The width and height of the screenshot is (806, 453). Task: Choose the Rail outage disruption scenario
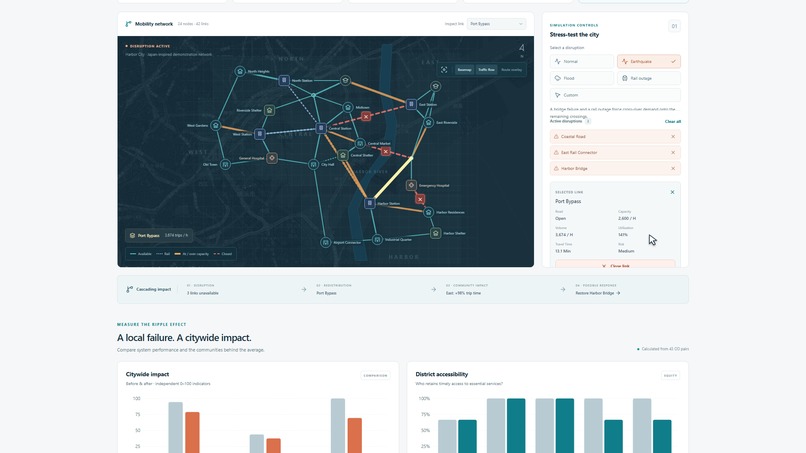point(649,78)
